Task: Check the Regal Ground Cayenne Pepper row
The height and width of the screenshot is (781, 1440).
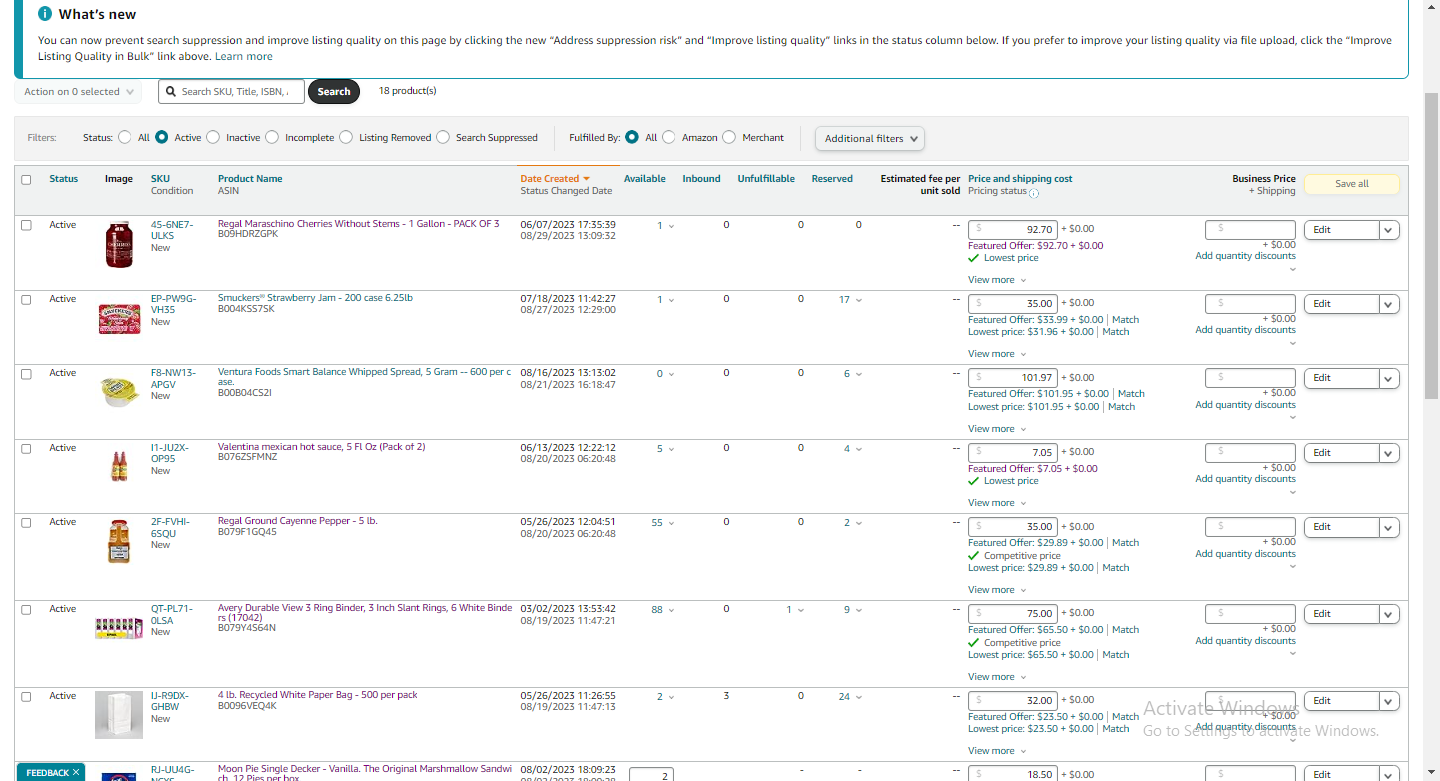Action: (x=26, y=522)
